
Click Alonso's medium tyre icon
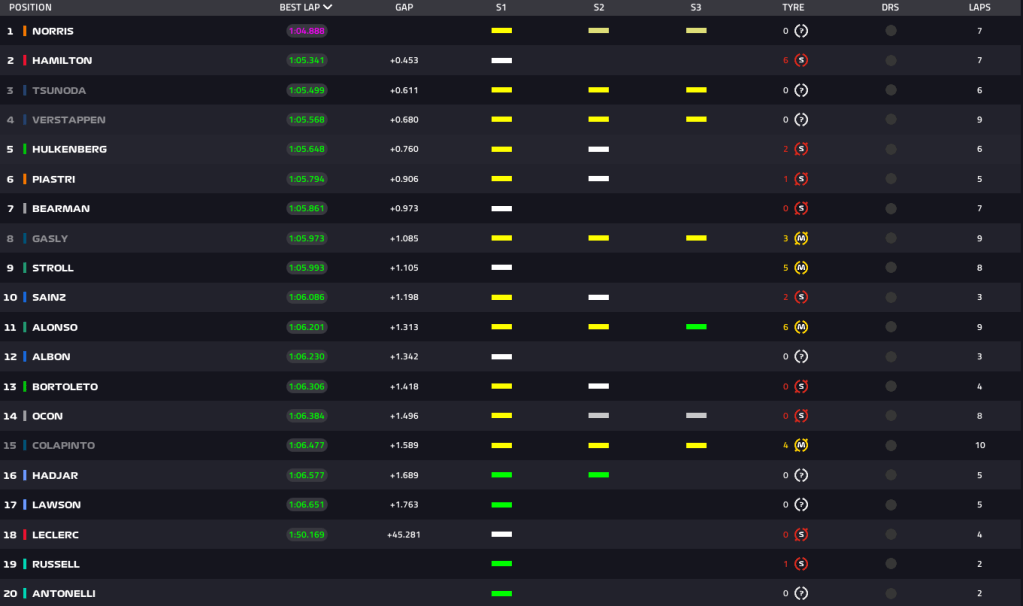pyautogui.click(x=801, y=327)
